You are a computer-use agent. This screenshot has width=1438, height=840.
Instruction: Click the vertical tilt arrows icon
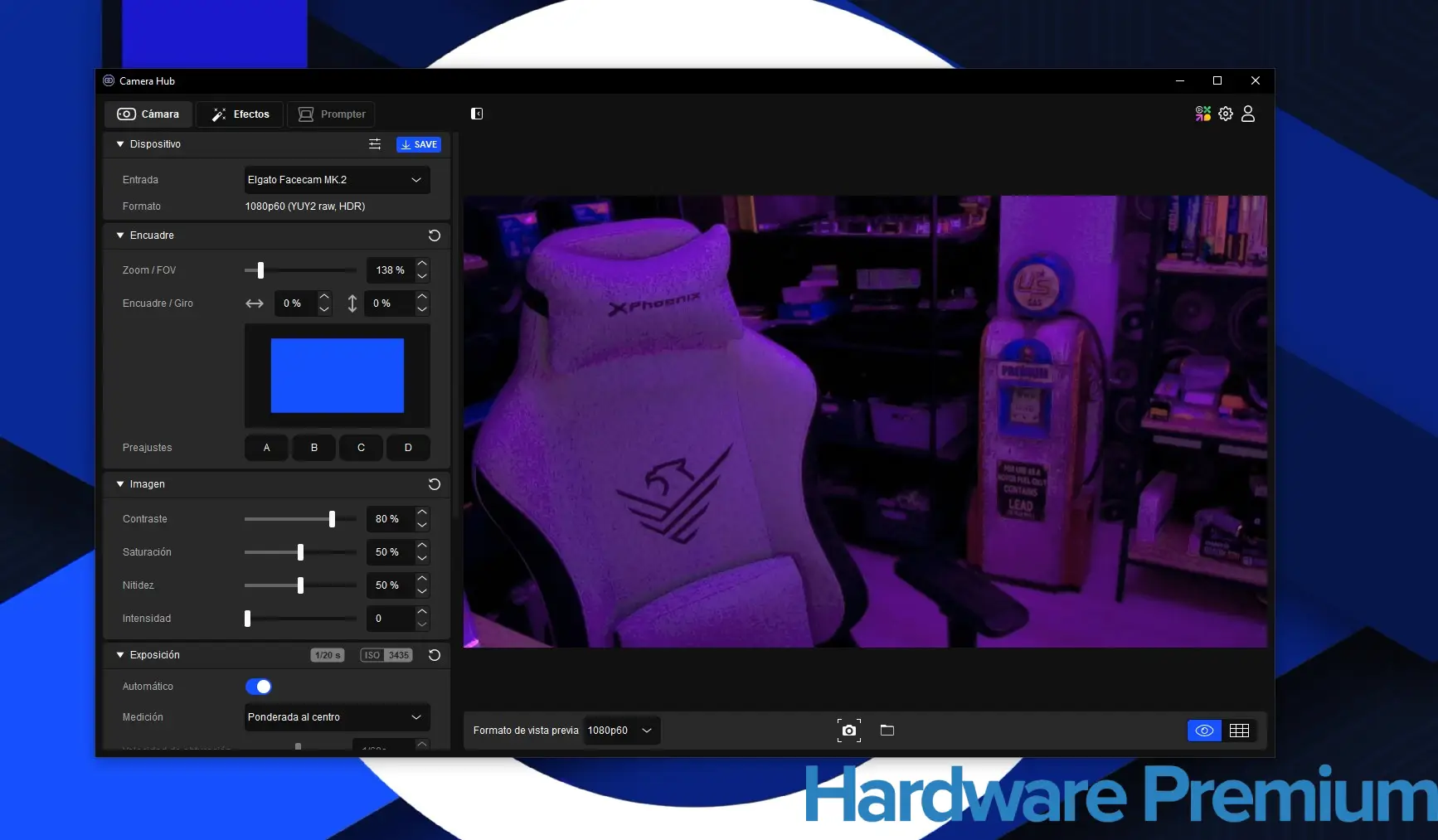click(352, 303)
